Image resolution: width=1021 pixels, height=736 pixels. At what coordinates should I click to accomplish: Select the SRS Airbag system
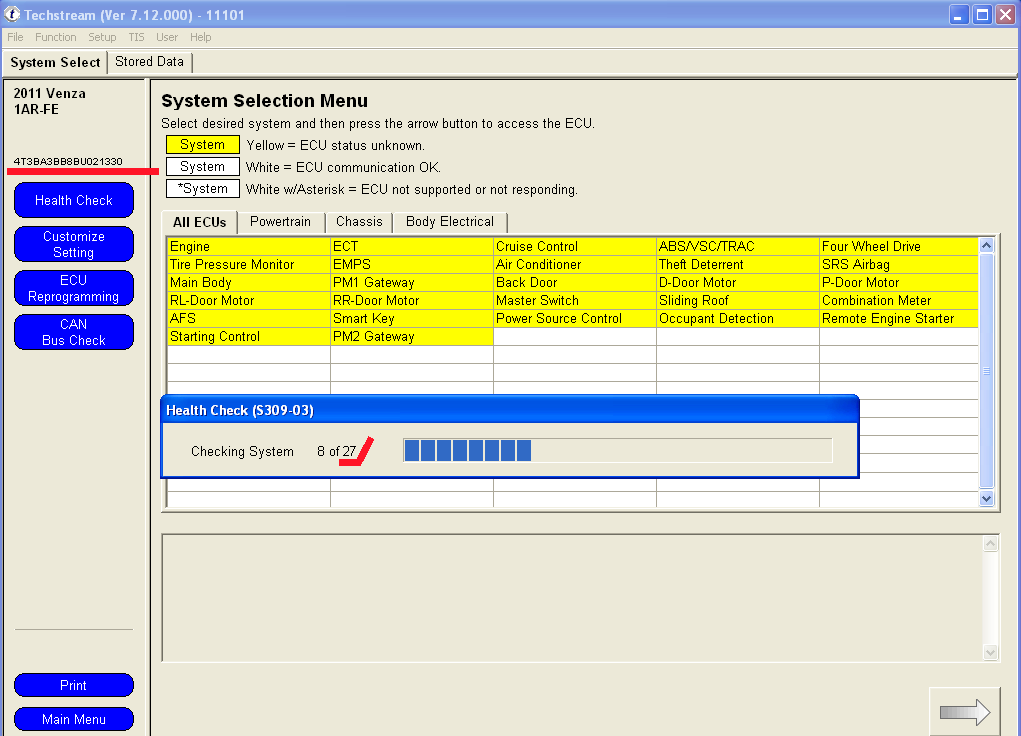click(x=899, y=264)
